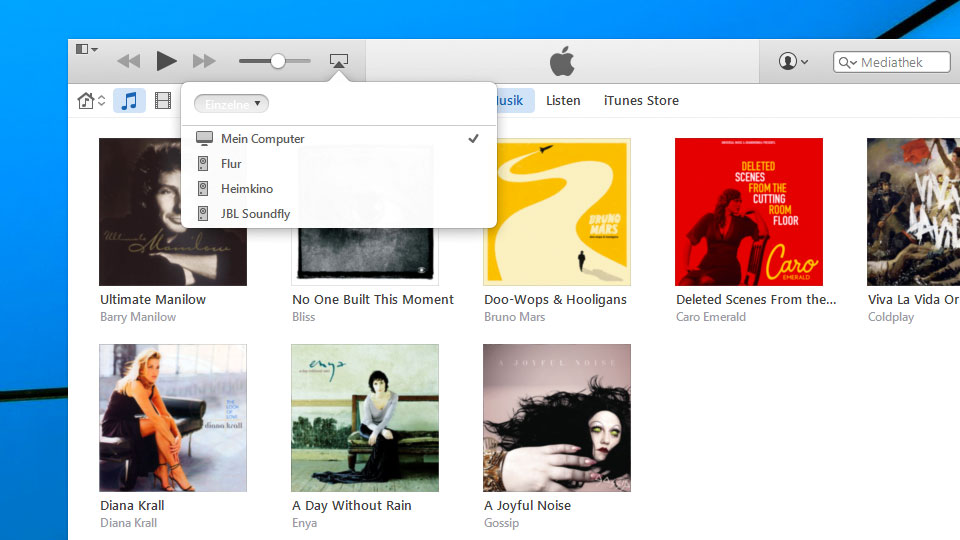Viewport: 960px width, 540px height.
Task: Skip back with the rewind icon
Action: click(x=129, y=61)
